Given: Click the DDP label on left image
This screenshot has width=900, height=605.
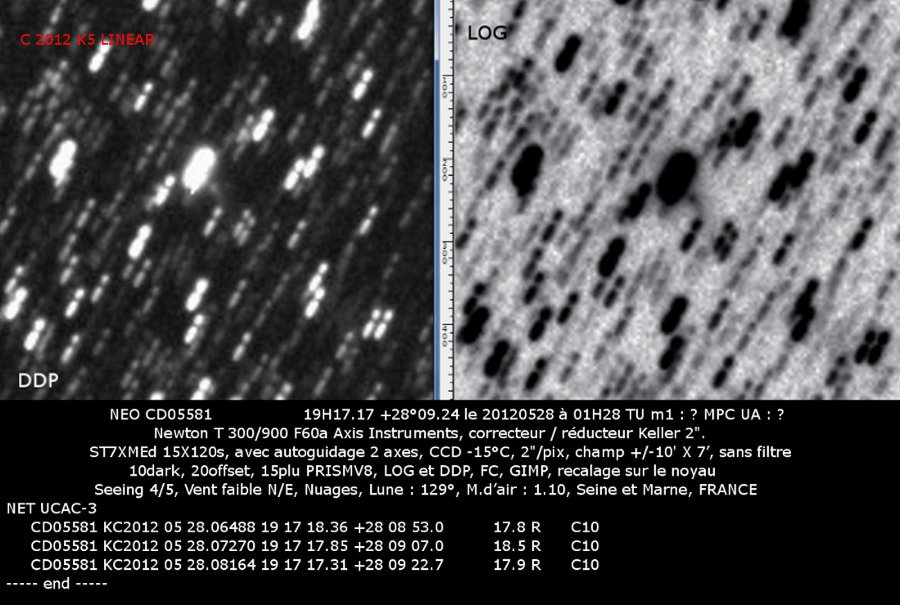Looking at the screenshot, I should (x=37, y=380).
